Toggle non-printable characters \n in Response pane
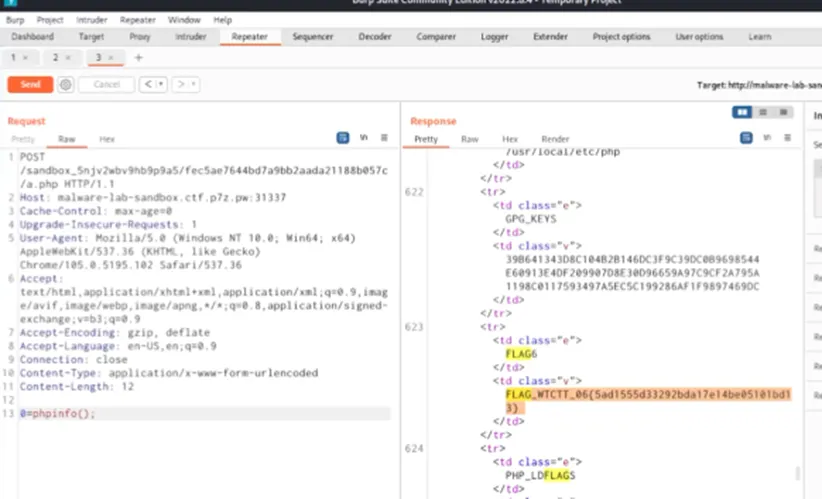The height and width of the screenshot is (499, 822). pos(767,138)
